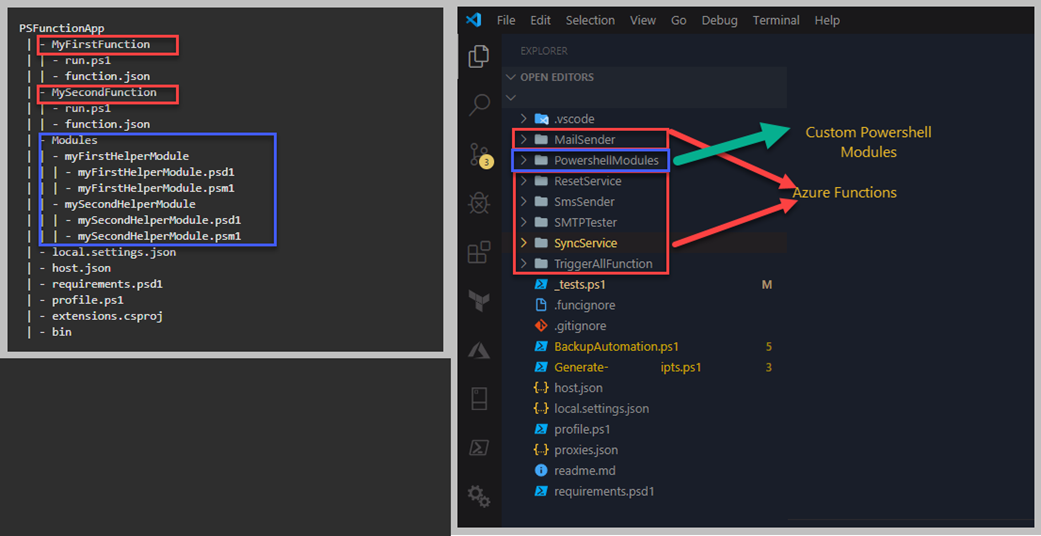The width and height of the screenshot is (1041, 536).
Task: Click the VS Code logo icon
Action: (473, 20)
